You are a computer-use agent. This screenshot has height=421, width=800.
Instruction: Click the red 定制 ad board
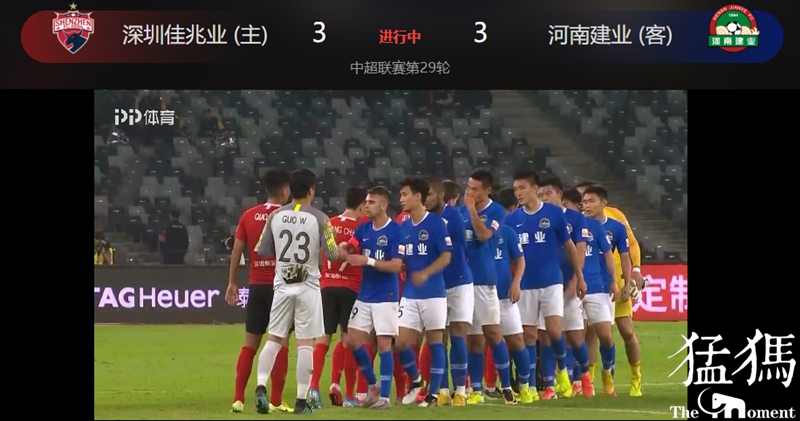point(660,292)
